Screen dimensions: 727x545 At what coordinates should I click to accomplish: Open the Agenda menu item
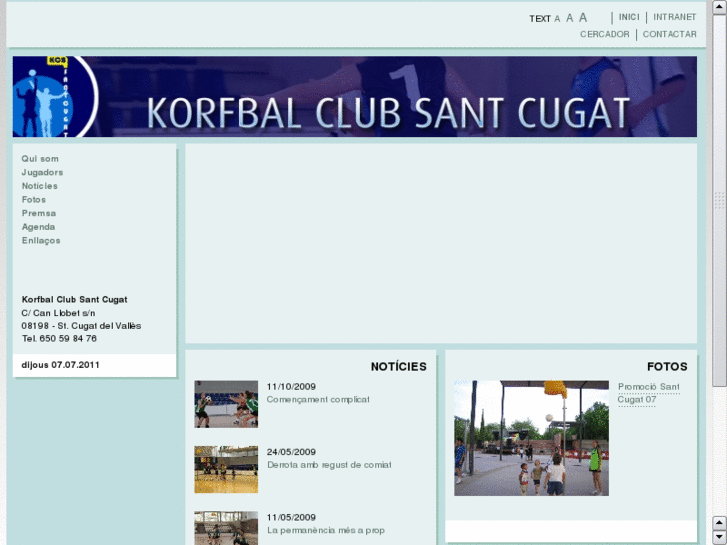[x=38, y=227]
